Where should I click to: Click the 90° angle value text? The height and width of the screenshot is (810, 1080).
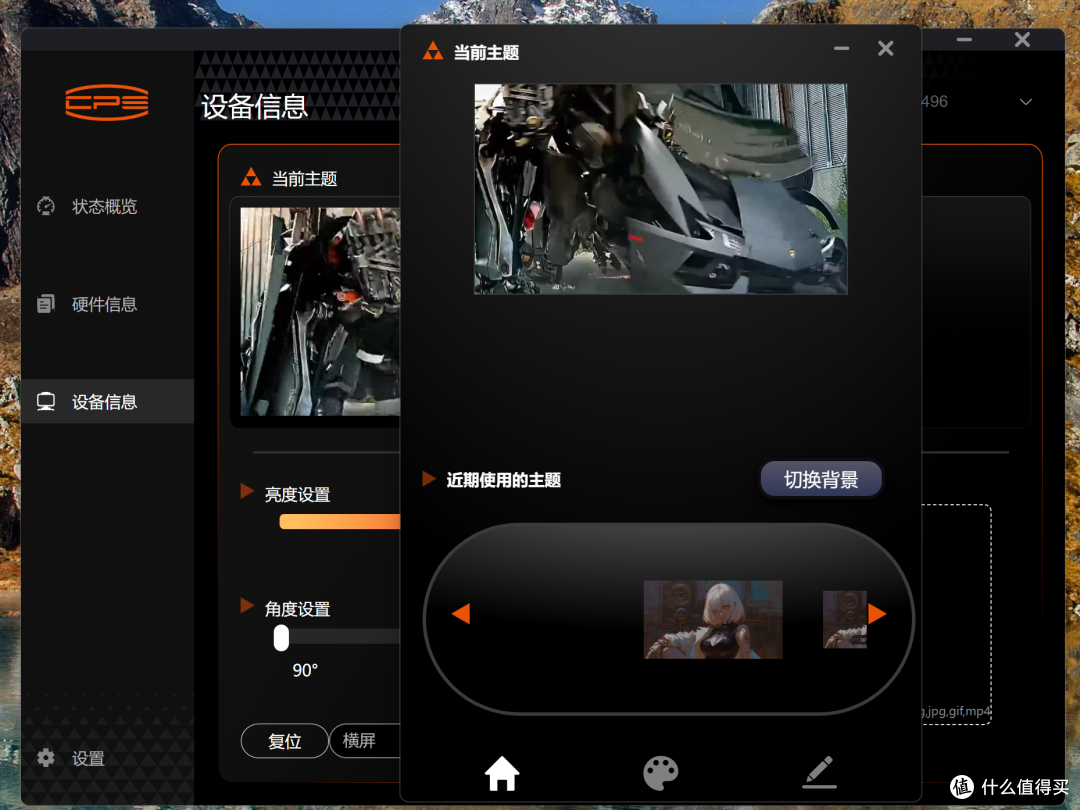(305, 670)
